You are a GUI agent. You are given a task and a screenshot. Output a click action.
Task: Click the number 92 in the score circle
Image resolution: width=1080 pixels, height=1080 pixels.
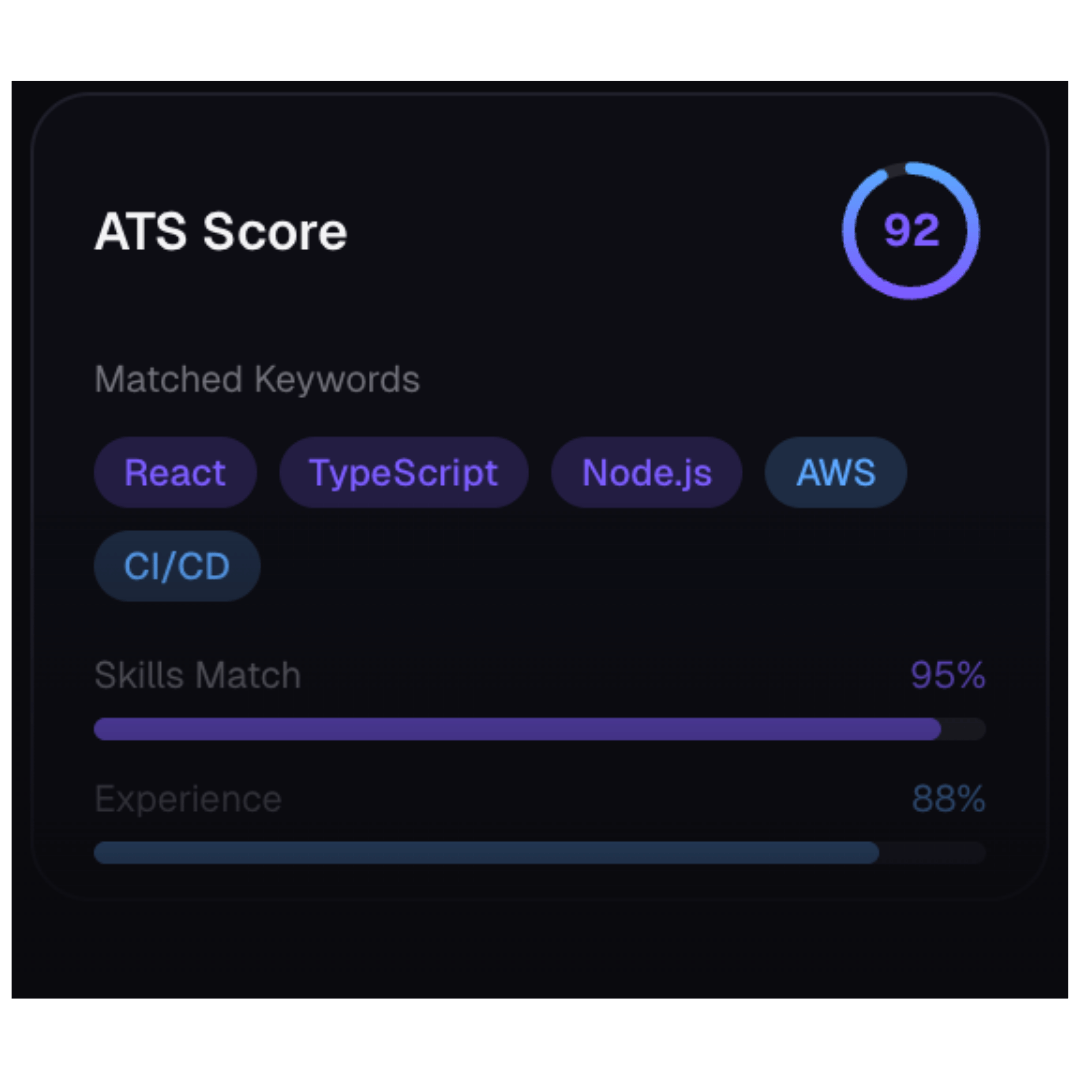pyautogui.click(x=912, y=231)
